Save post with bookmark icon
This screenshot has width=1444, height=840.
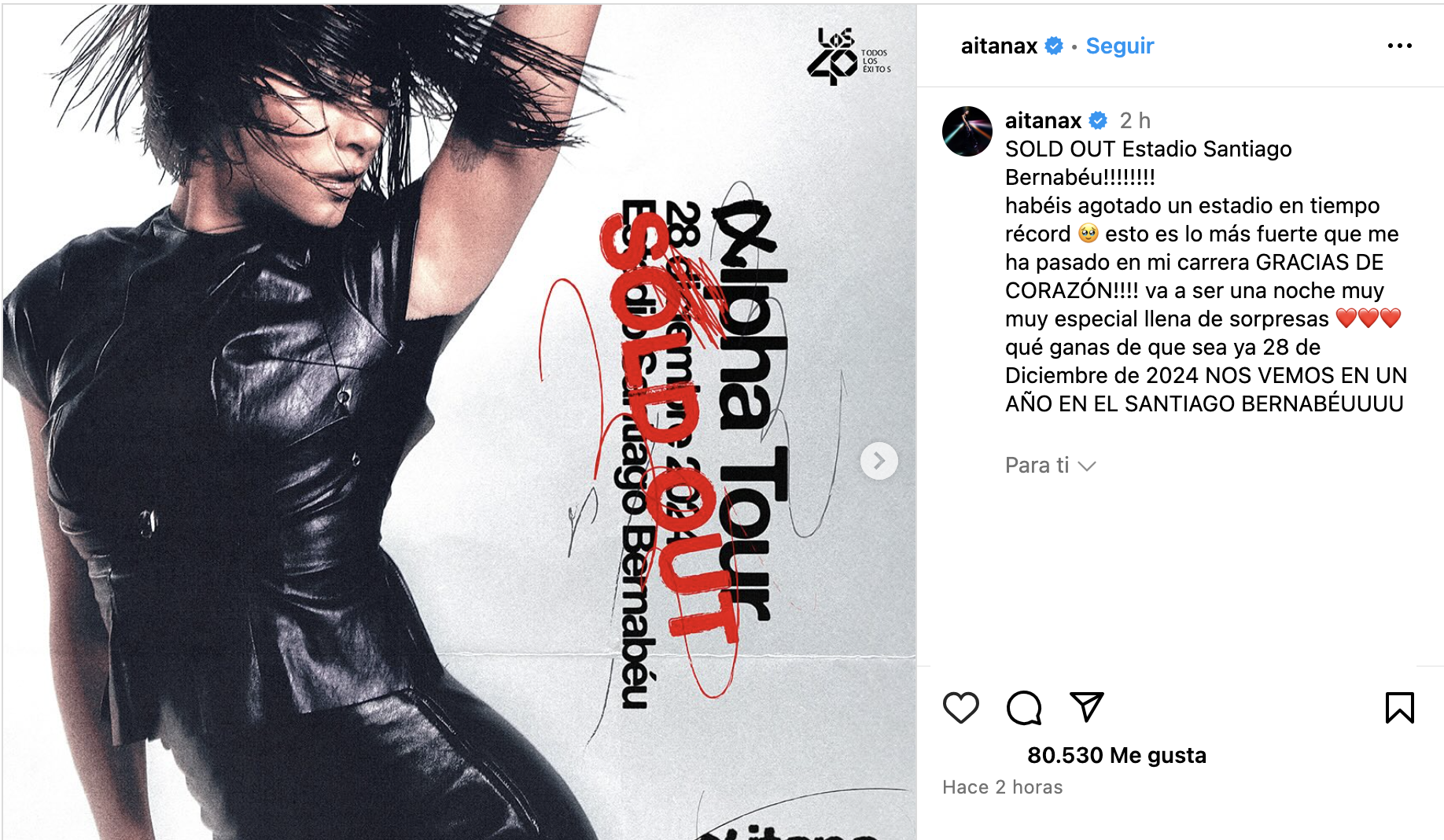[x=1399, y=708]
